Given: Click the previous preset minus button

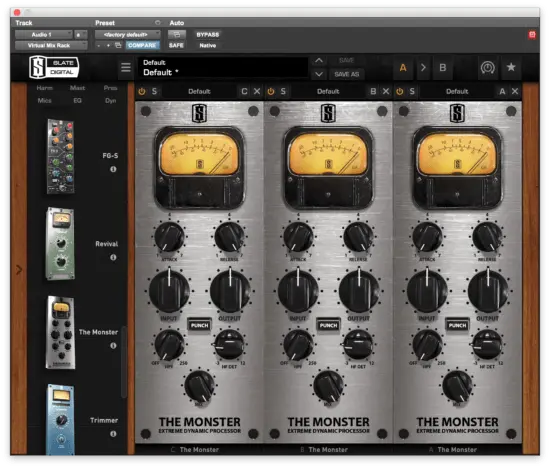Looking at the screenshot, I should [x=99, y=45].
